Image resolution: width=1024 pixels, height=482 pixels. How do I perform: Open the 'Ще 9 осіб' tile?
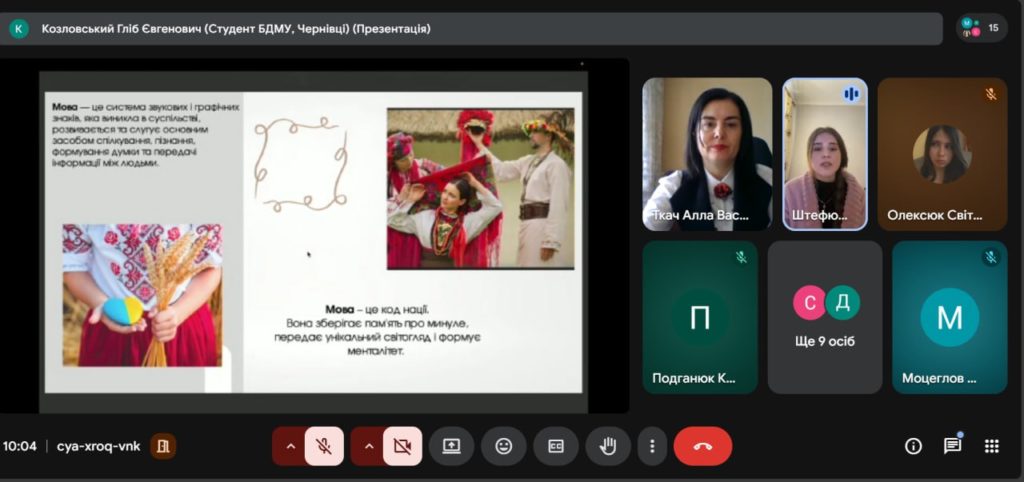click(x=825, y=317)
